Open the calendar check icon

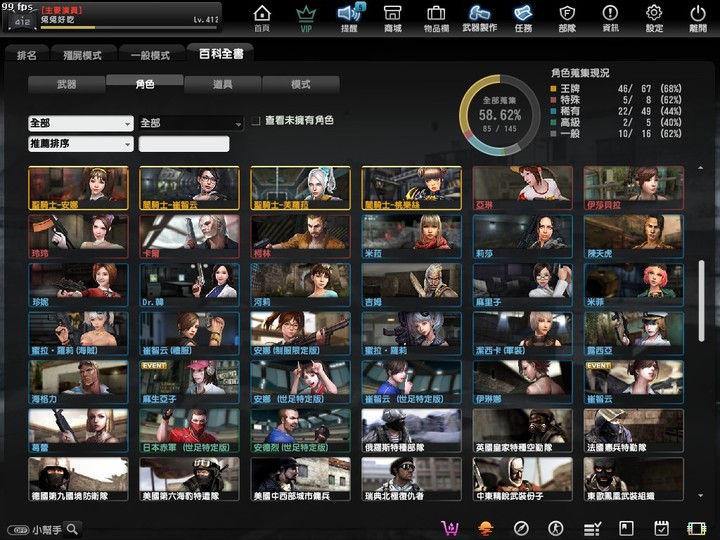pyautogui.click(x=661, y=528)
